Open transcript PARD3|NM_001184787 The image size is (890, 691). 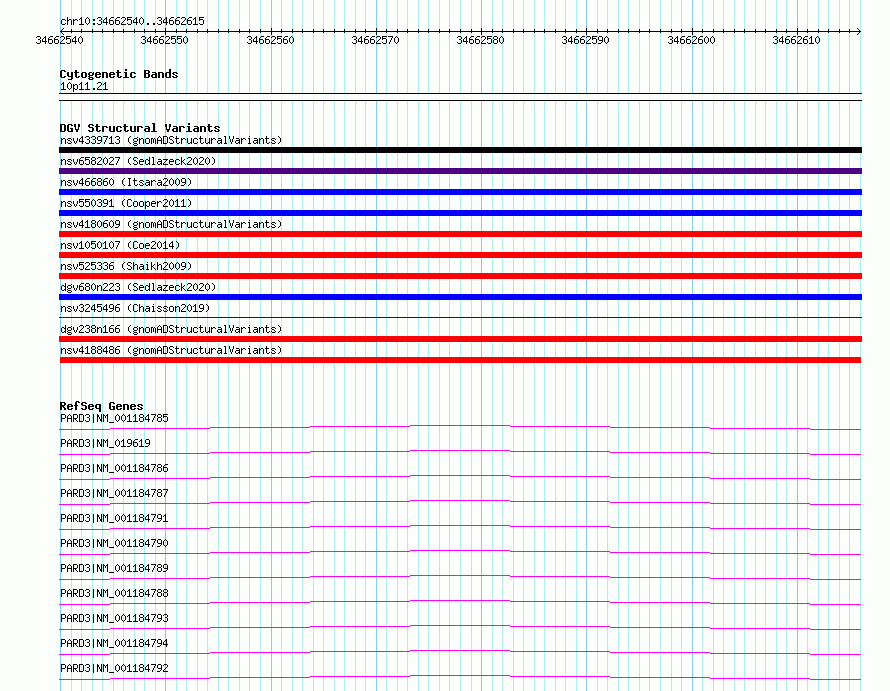114,493
